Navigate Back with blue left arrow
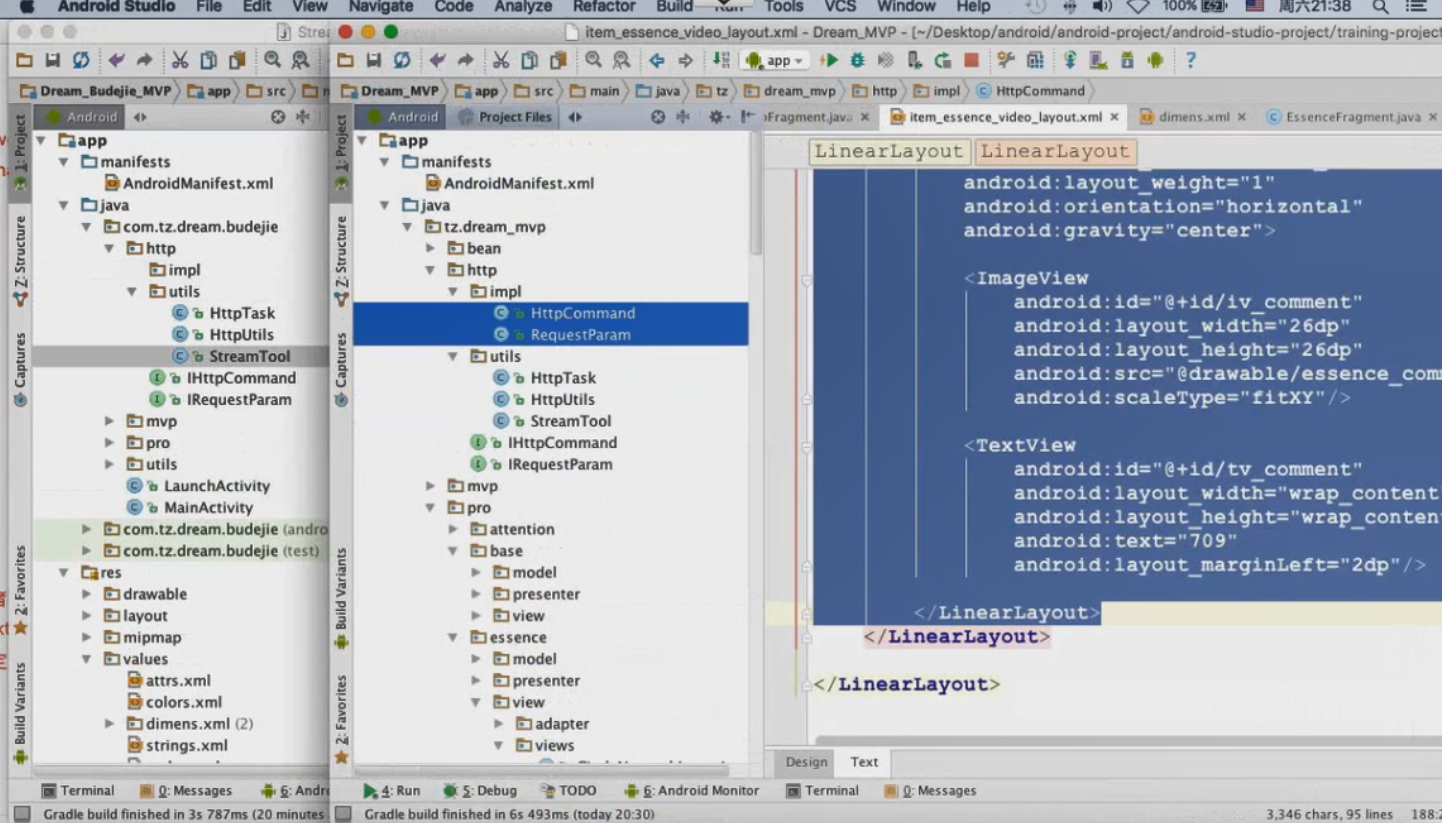 coord(656,60)
